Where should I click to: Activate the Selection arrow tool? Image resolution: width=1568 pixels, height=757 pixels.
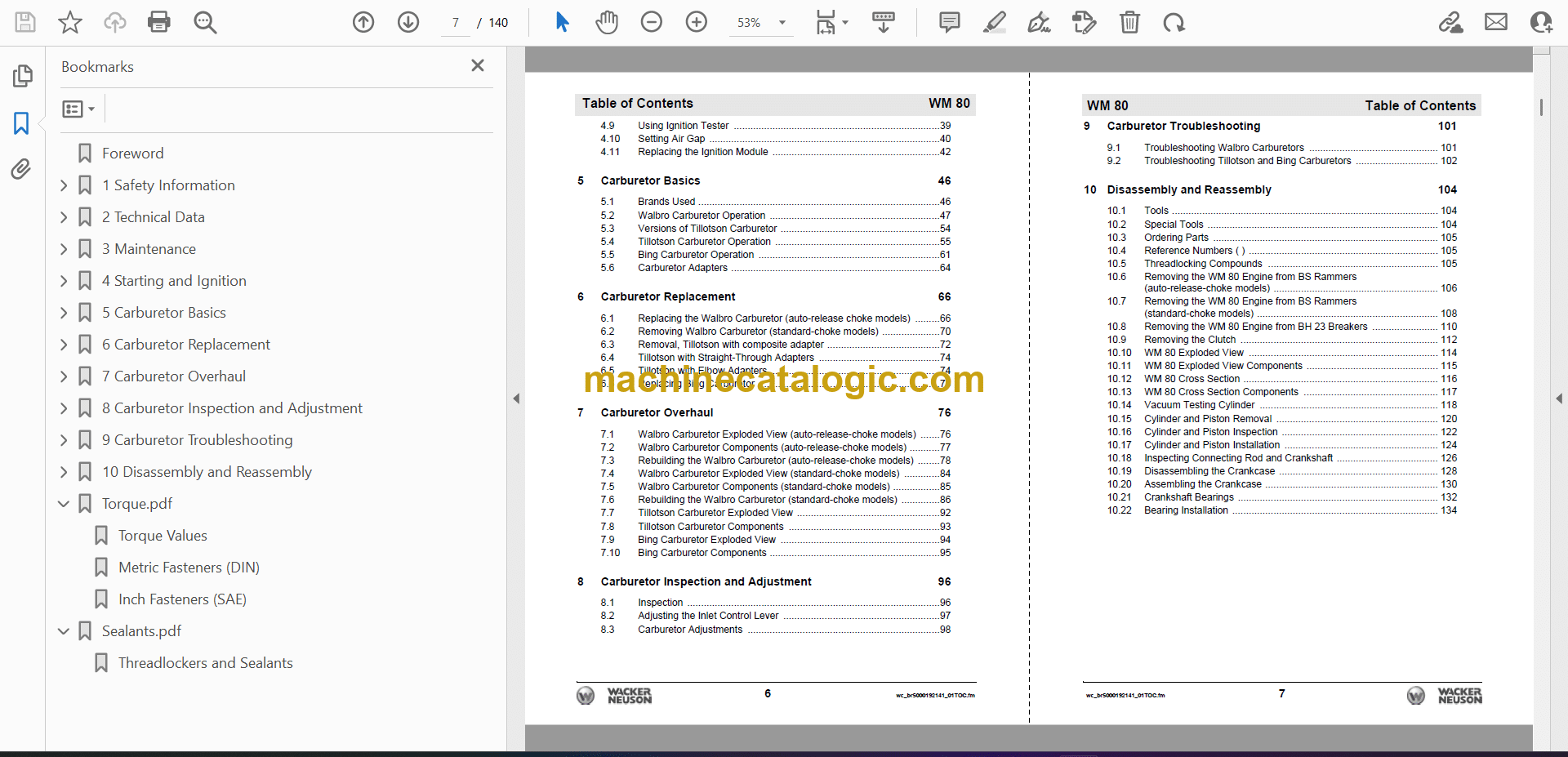pyautogui.click(x=562, y=22)
